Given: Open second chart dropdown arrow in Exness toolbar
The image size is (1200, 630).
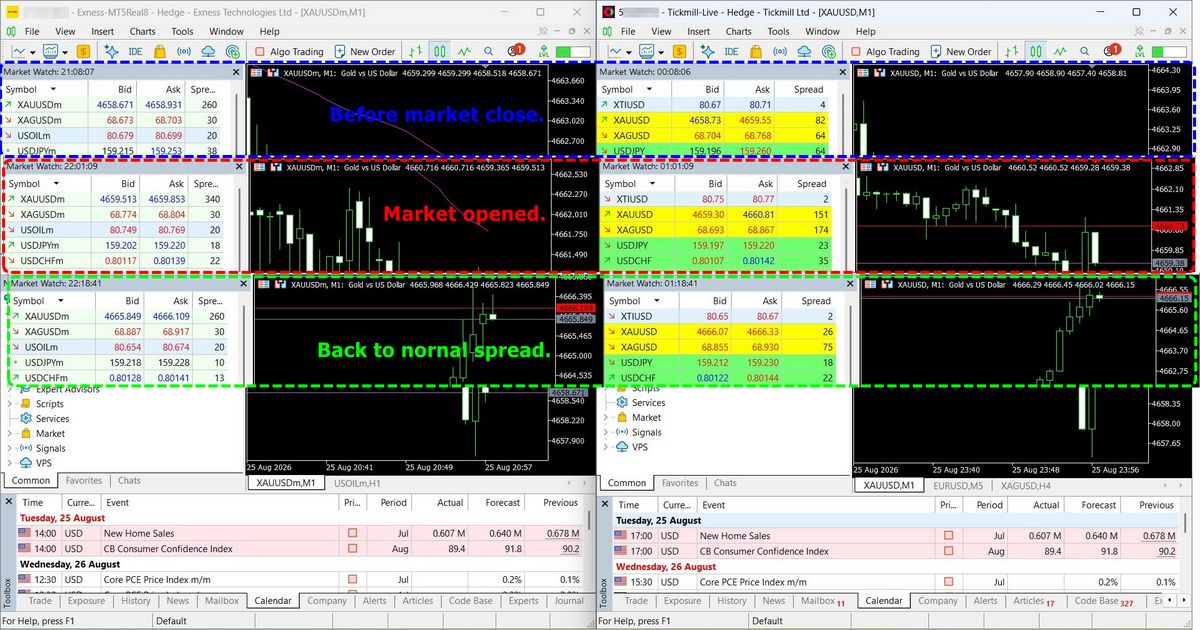Looking at the screenshot, I should (65, 52).
